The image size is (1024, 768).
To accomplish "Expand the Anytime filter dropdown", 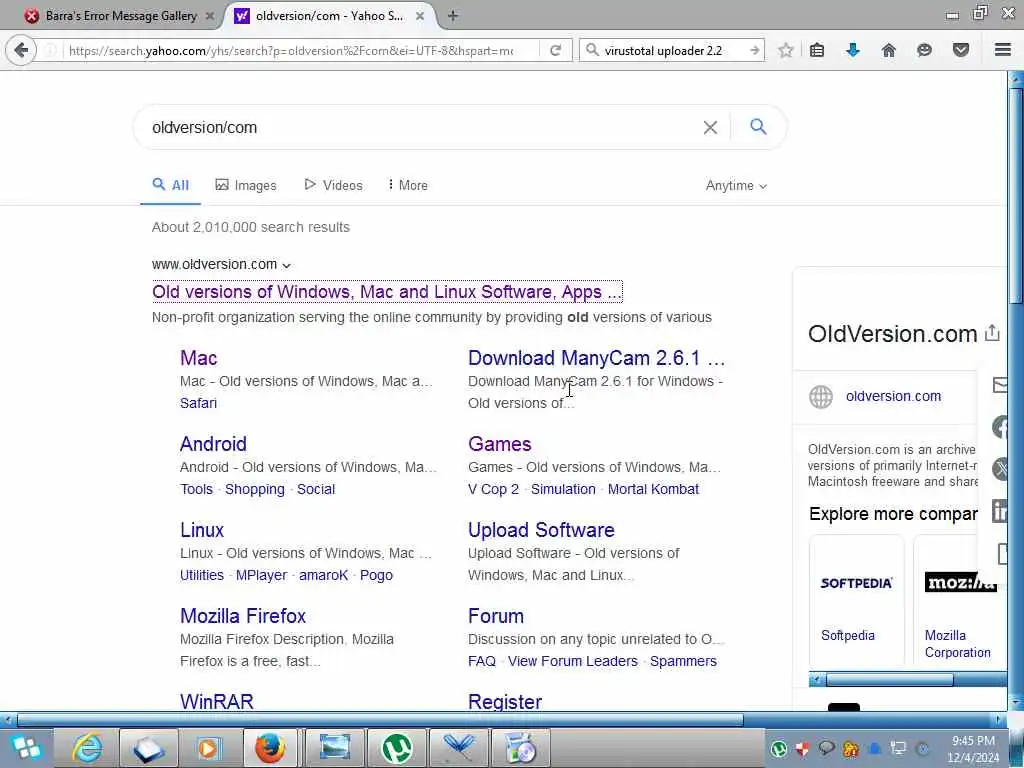I will [x=736, y=185].
